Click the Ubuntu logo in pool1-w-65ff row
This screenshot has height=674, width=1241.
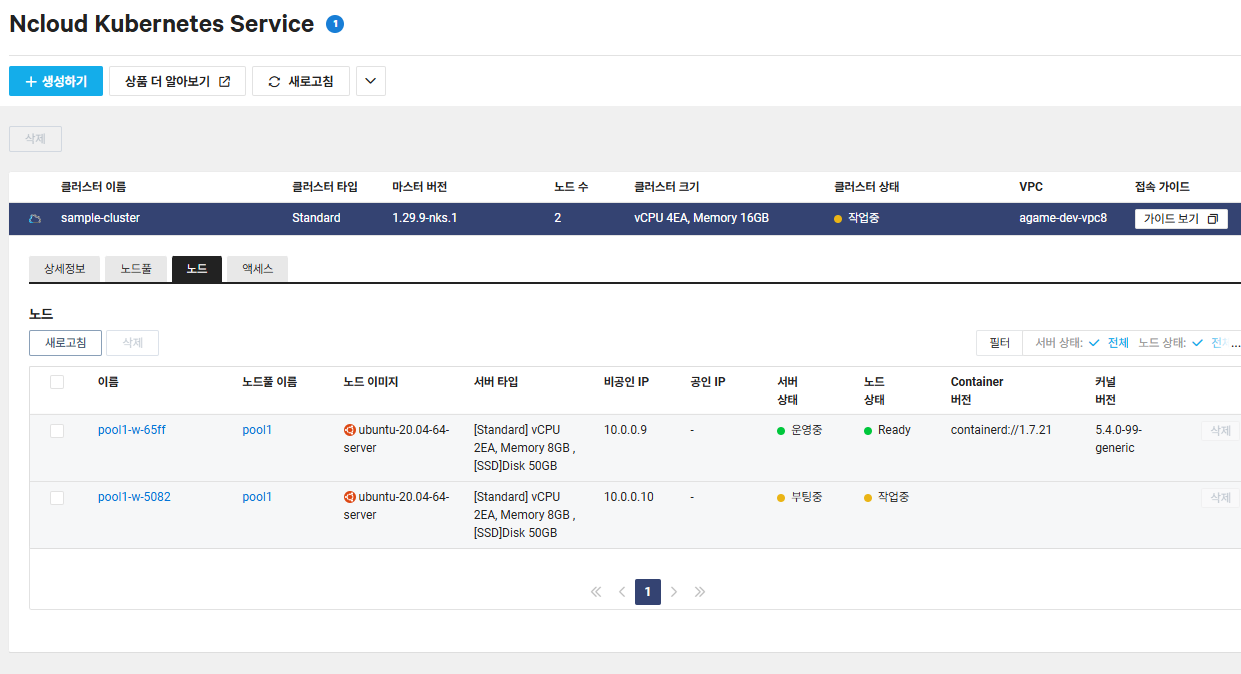pyautogui.click(x=349, y=430)
